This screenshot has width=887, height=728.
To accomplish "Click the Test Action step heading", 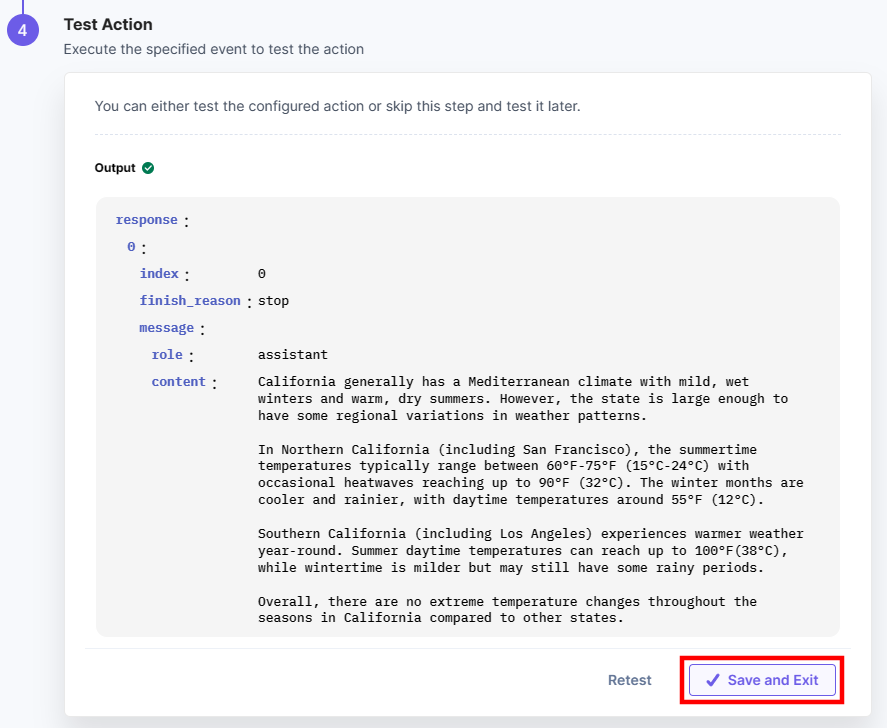I will (108, 24).
